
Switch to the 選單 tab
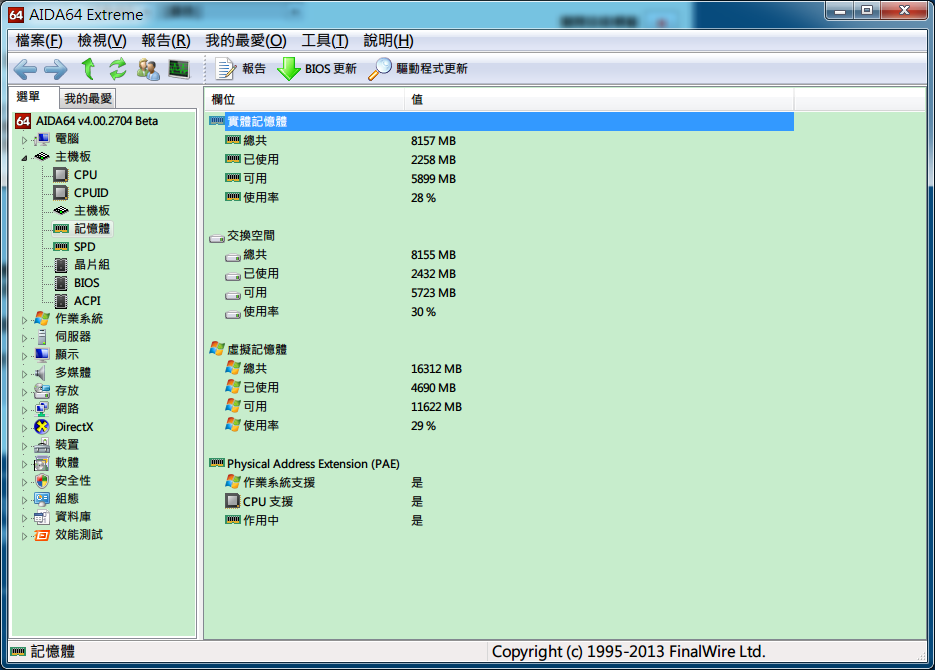pyautogui.click(x=29, y=97)
